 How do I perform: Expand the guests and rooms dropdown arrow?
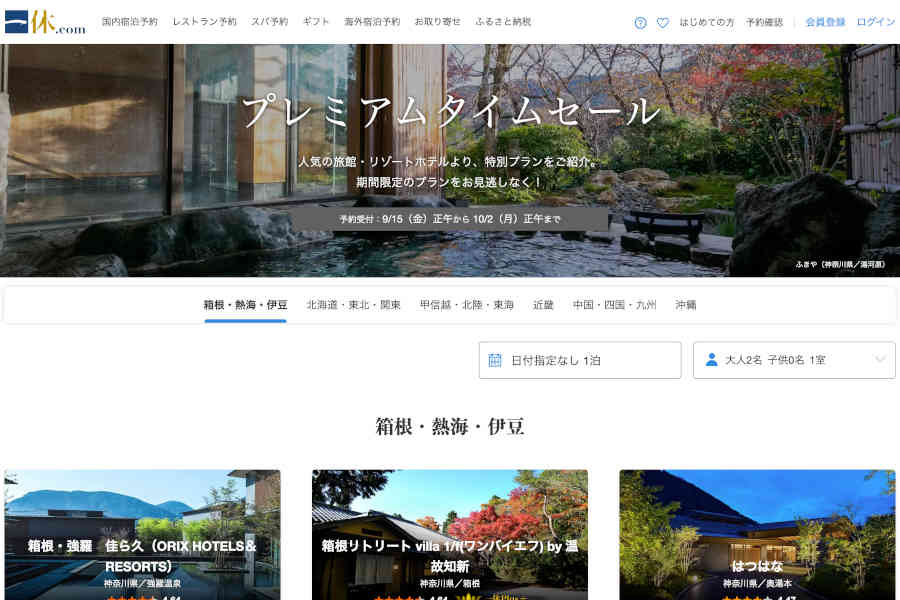[x=880, y=359]
